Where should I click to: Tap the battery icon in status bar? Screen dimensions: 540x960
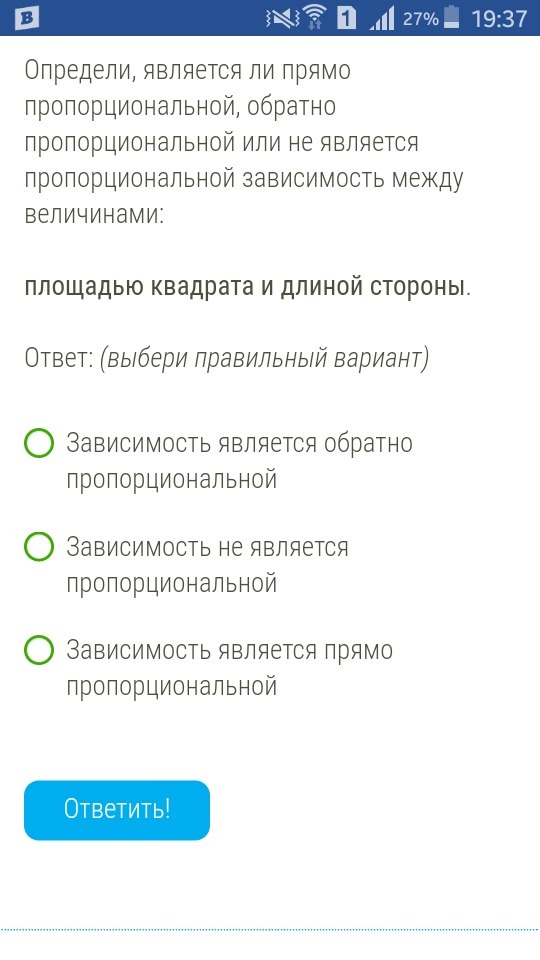(x=451, y=18)
